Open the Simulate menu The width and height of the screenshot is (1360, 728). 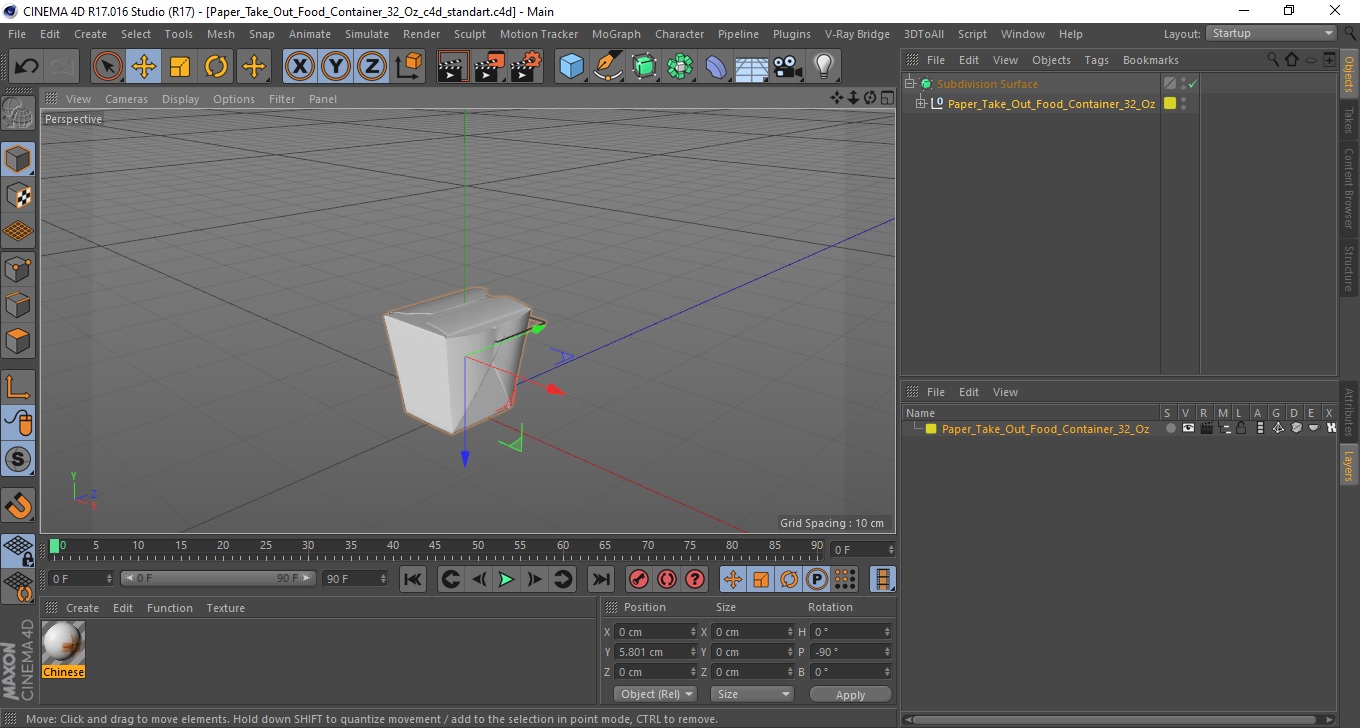click(367, 34)
